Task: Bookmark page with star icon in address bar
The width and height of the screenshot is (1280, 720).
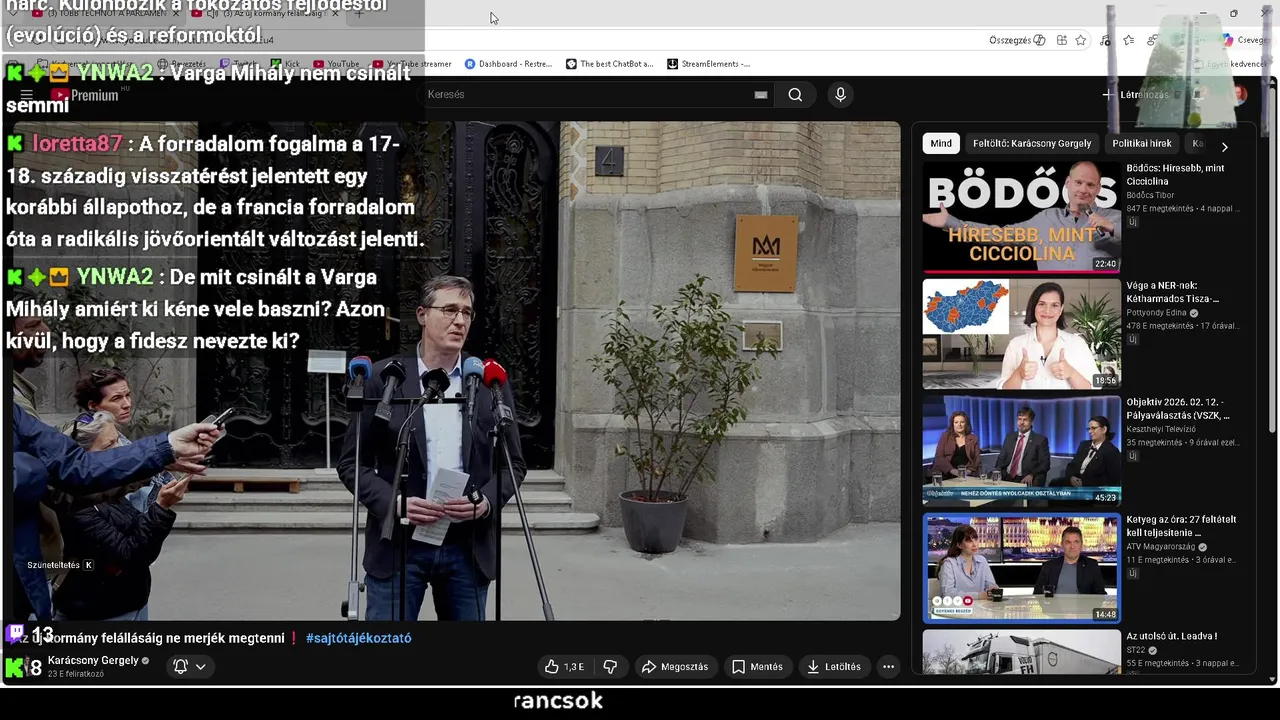Action: click(x=1081, y=40)
